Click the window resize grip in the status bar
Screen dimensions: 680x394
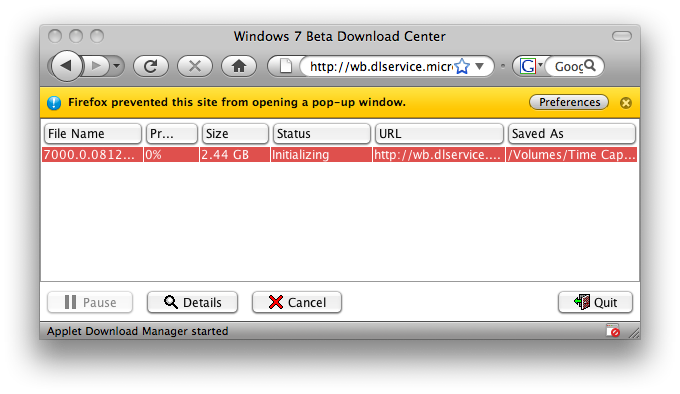pyautogui.click(x=634, y=333)
